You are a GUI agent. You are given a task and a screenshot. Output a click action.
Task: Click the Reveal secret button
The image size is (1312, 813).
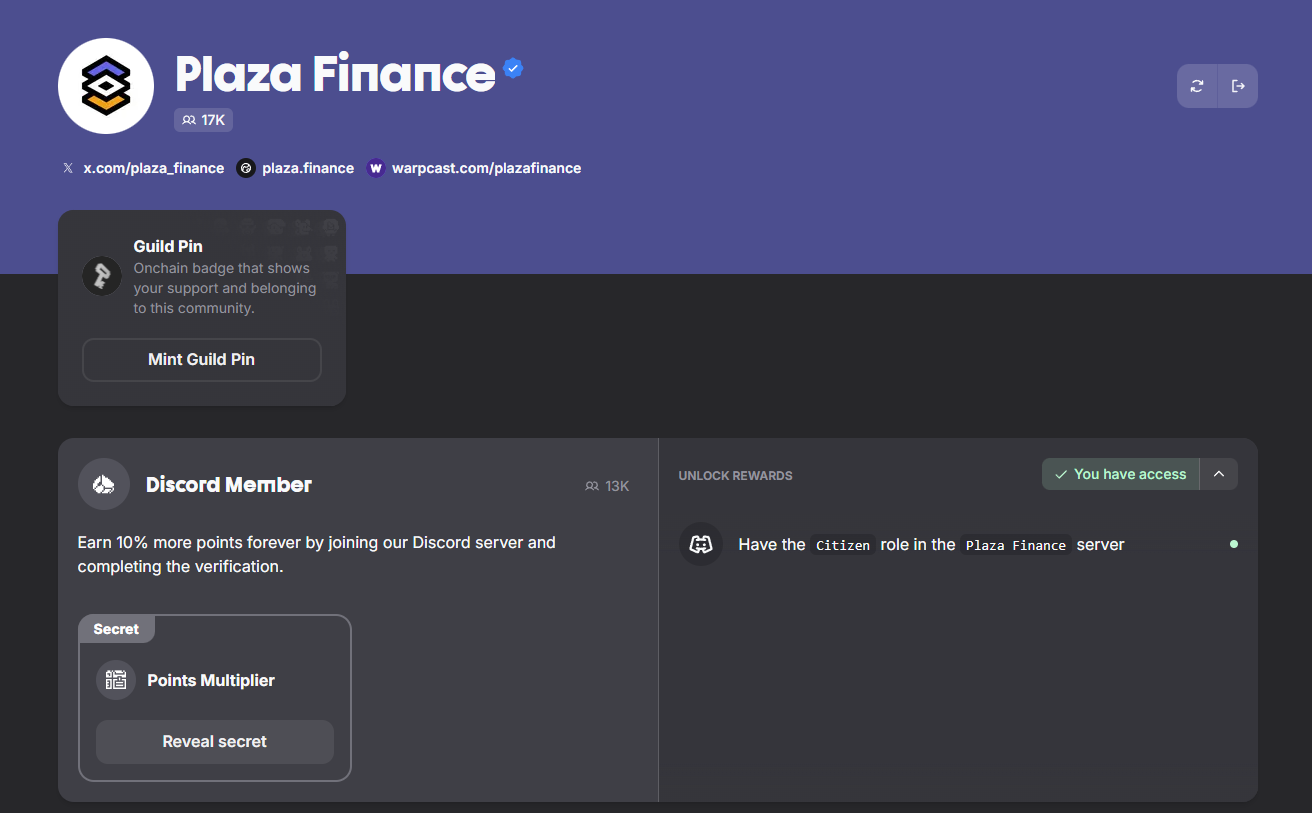215,742
